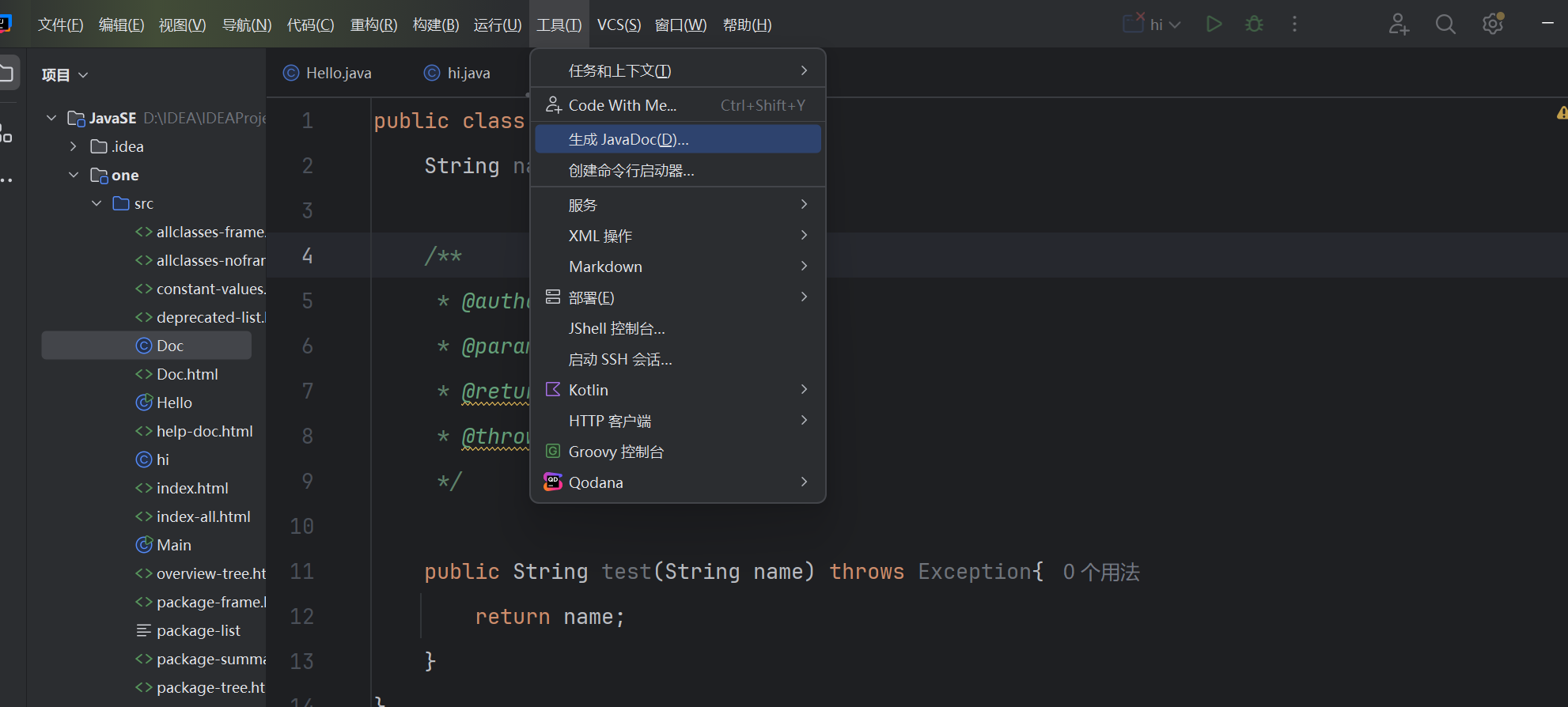This screenshot has width=1568, height=707.
Task: Open the 导航(N) menu
Action: (247, 25)
